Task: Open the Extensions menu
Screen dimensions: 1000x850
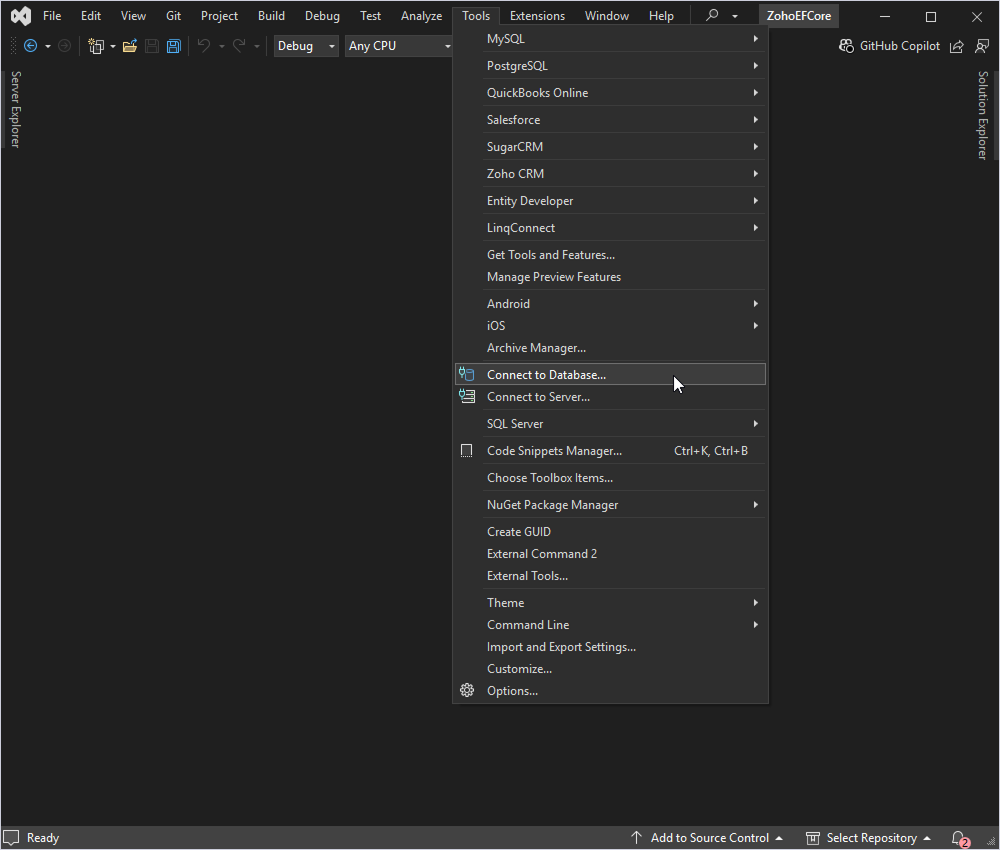Action: pyautogui.click(x=537, y=16)
